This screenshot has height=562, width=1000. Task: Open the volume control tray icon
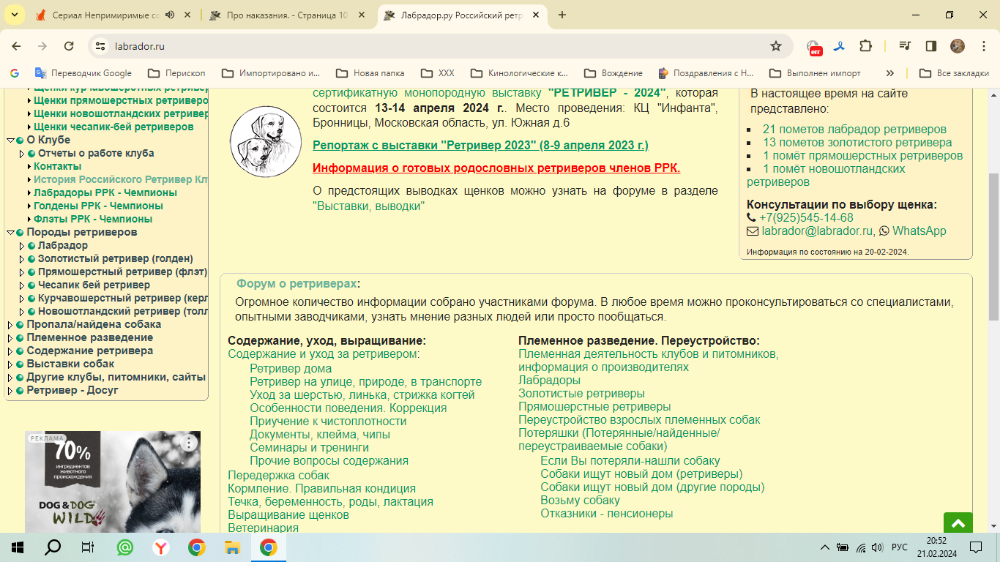point(878,547)
